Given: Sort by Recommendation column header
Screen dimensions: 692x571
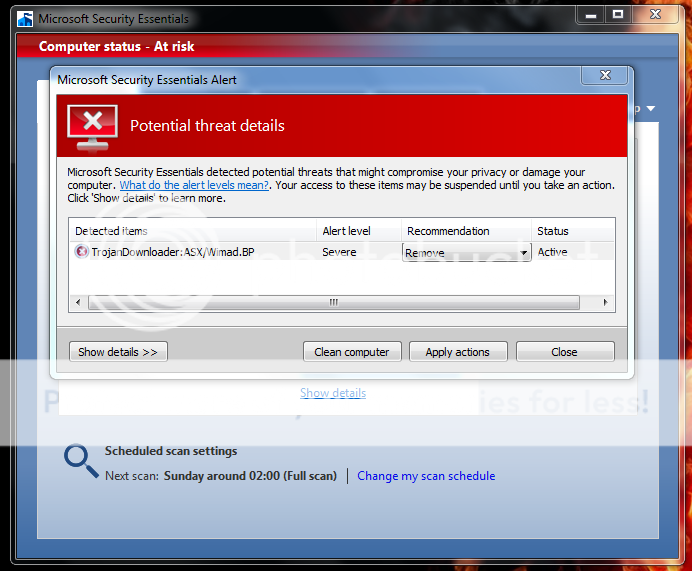Looking at the screenshot, I should click(466, 231).
